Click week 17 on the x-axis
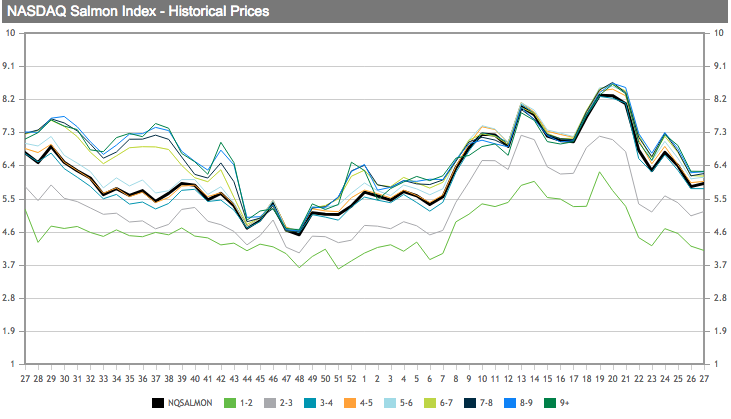 point(573,379)
